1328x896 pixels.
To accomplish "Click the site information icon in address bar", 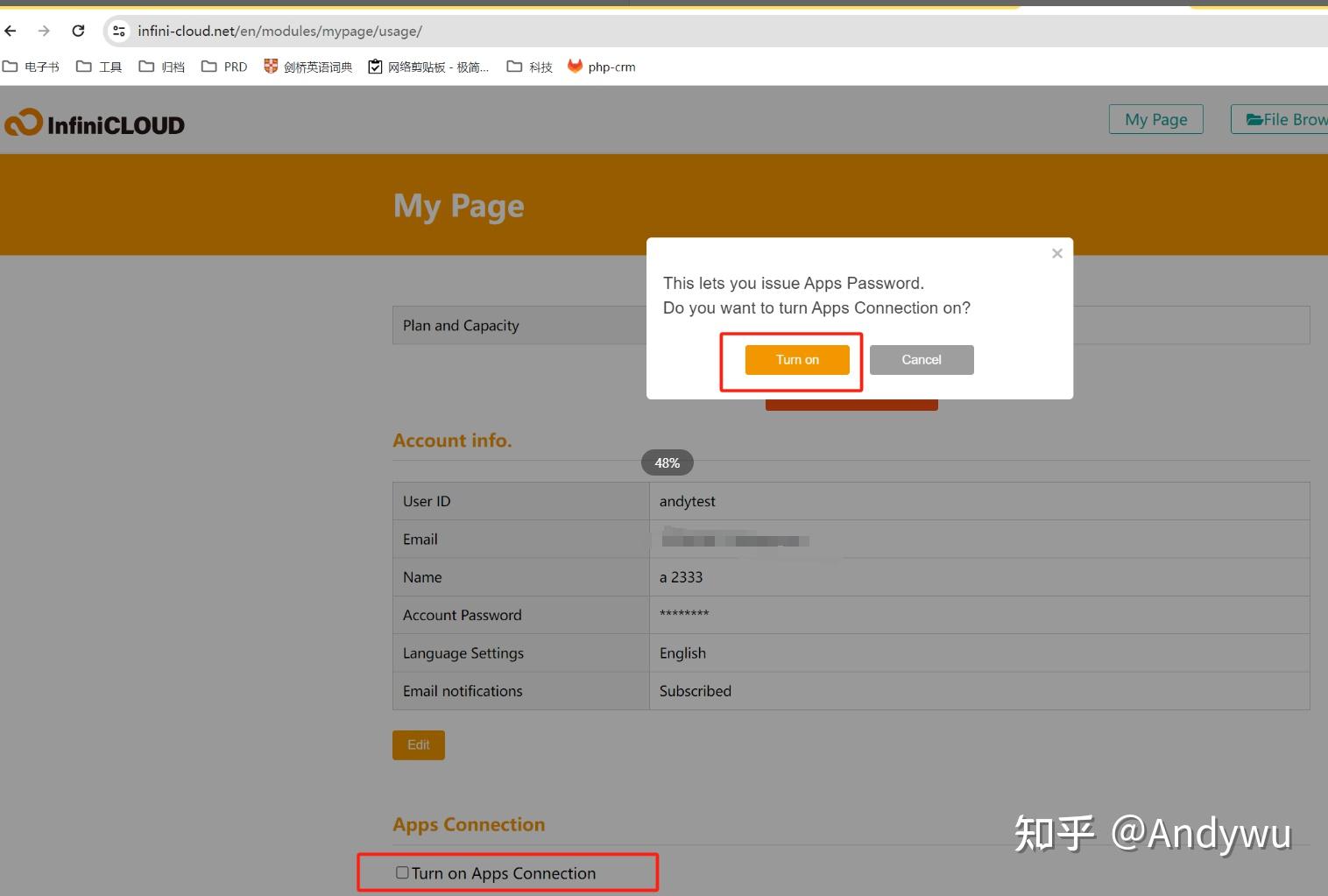I will tap(118, 31).
